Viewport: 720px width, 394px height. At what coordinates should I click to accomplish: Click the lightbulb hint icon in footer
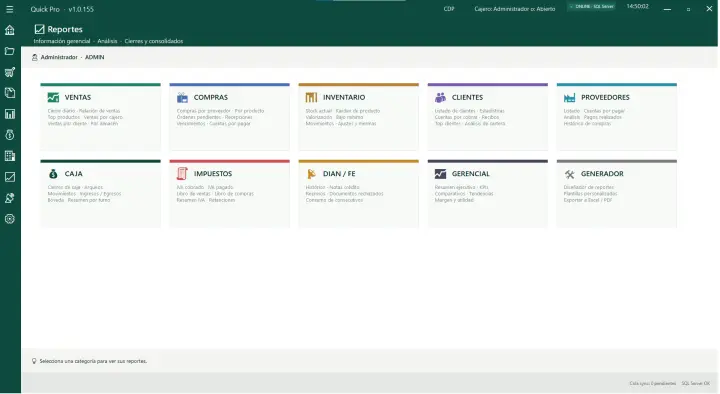(34, 361)
